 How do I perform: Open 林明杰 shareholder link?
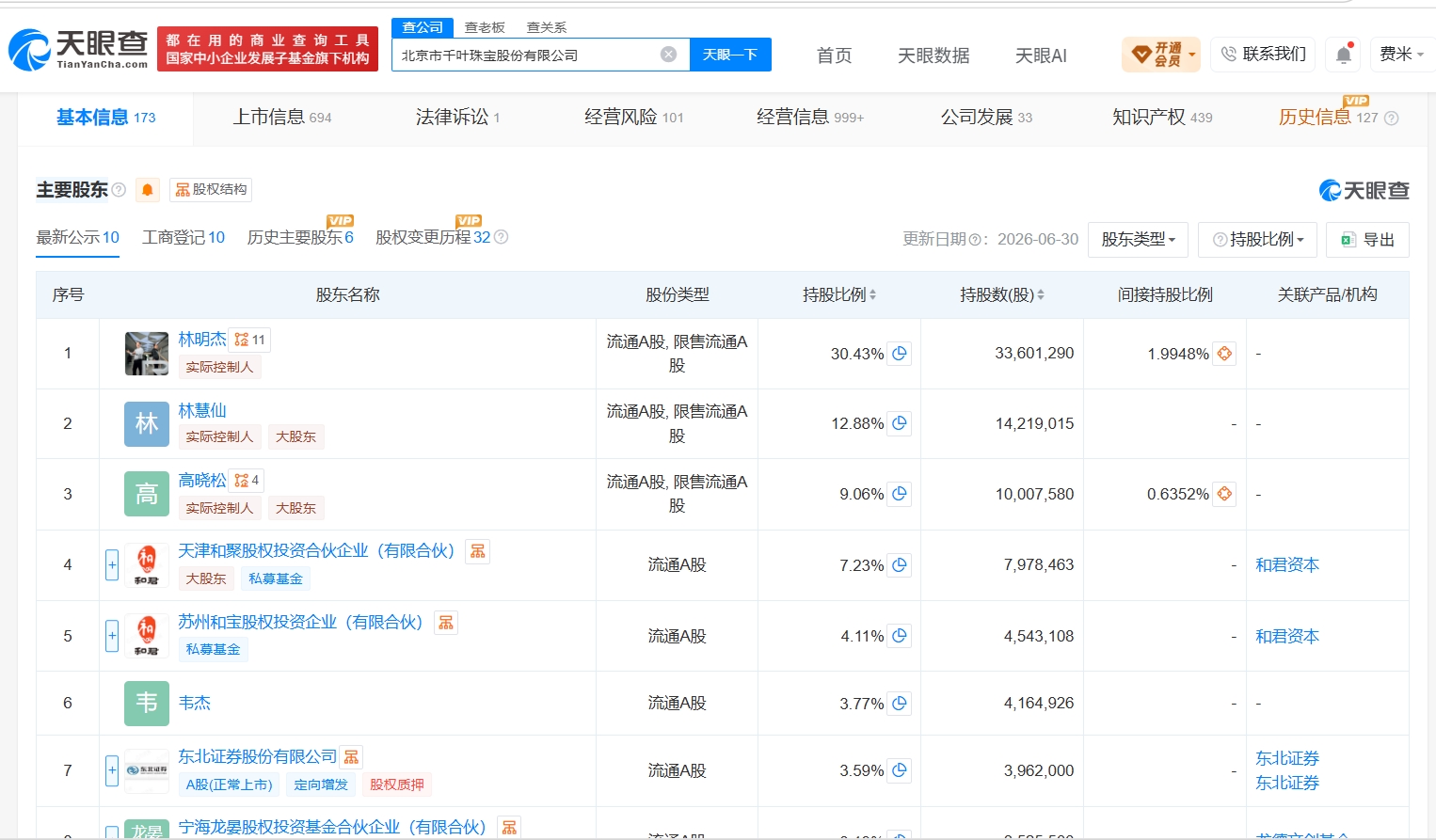click(x=202, y=340)
